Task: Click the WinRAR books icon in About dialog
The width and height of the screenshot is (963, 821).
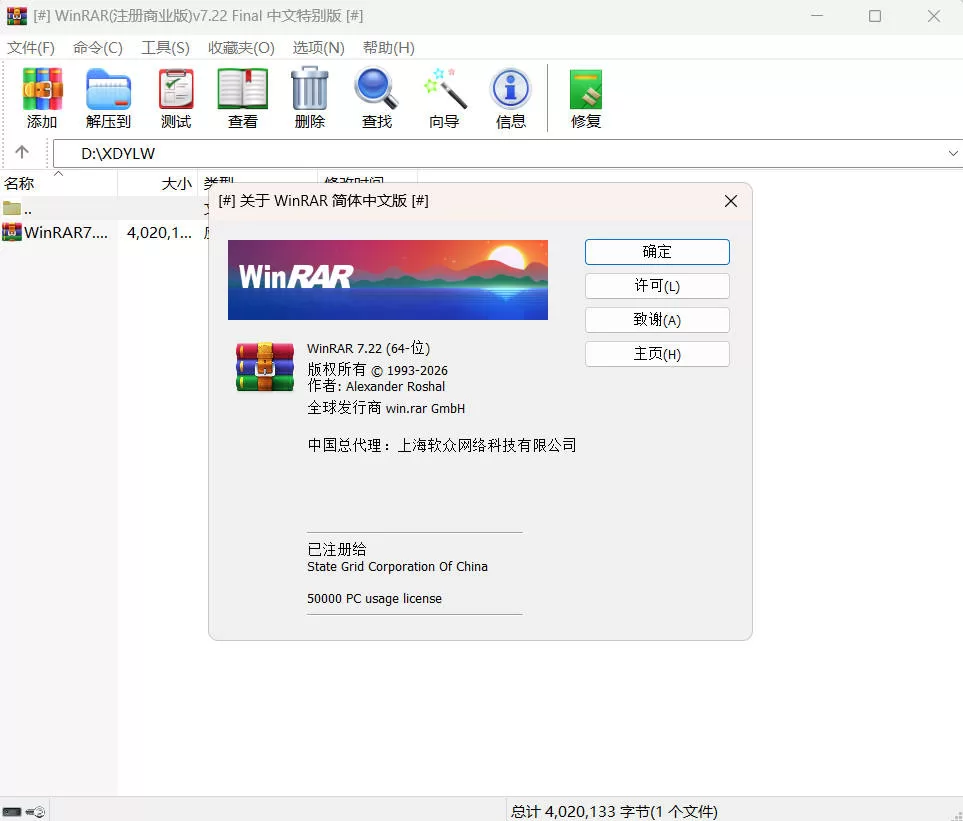Action: coord(265,367)
